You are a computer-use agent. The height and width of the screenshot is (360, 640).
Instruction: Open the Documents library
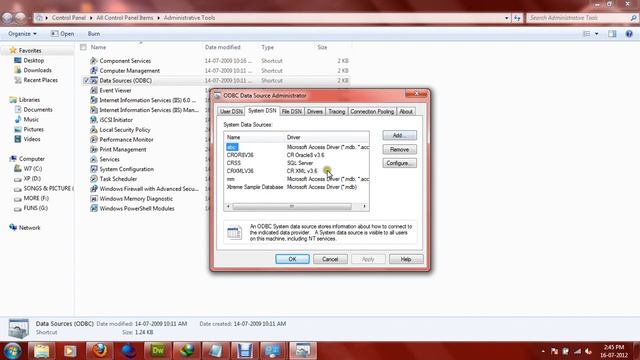pyautogui.click(x=38, y=109)
